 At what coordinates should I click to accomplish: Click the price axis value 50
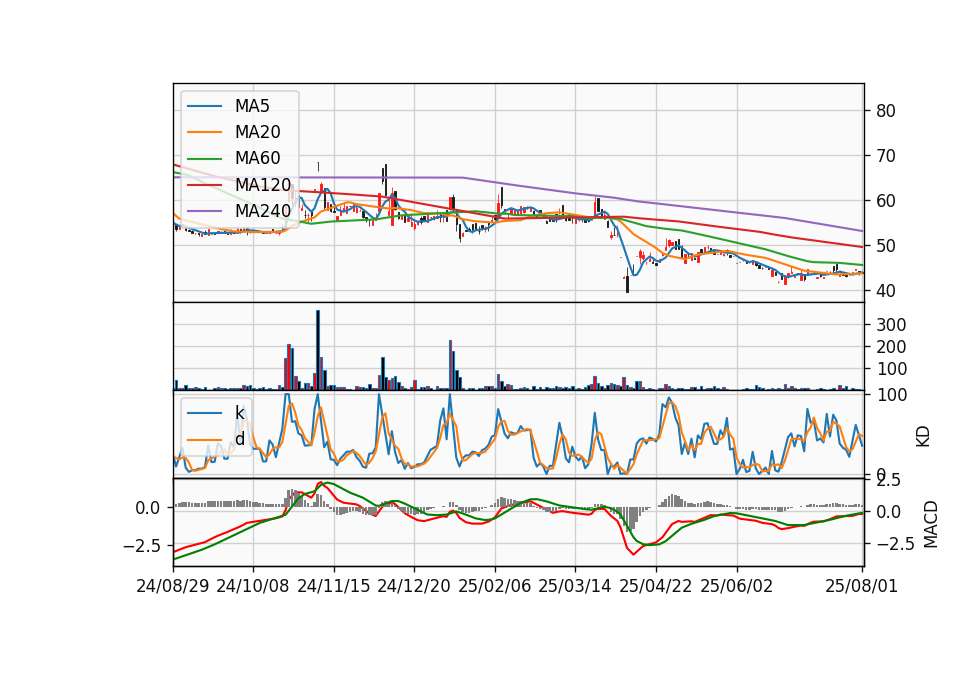coord(886,246)
